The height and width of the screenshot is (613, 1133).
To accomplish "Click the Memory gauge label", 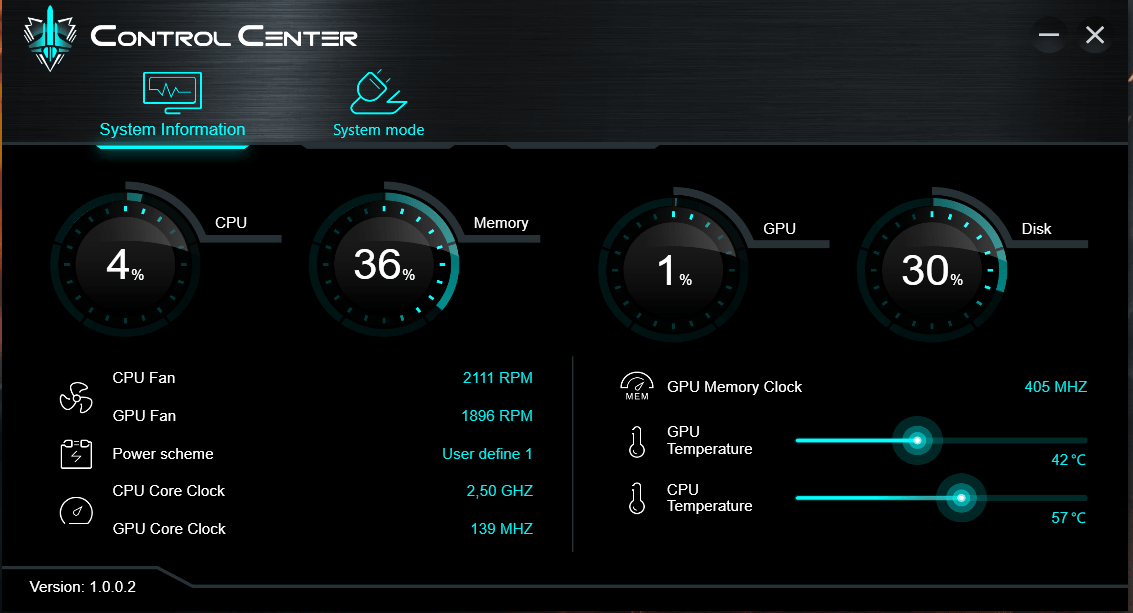I will [501, 223].
